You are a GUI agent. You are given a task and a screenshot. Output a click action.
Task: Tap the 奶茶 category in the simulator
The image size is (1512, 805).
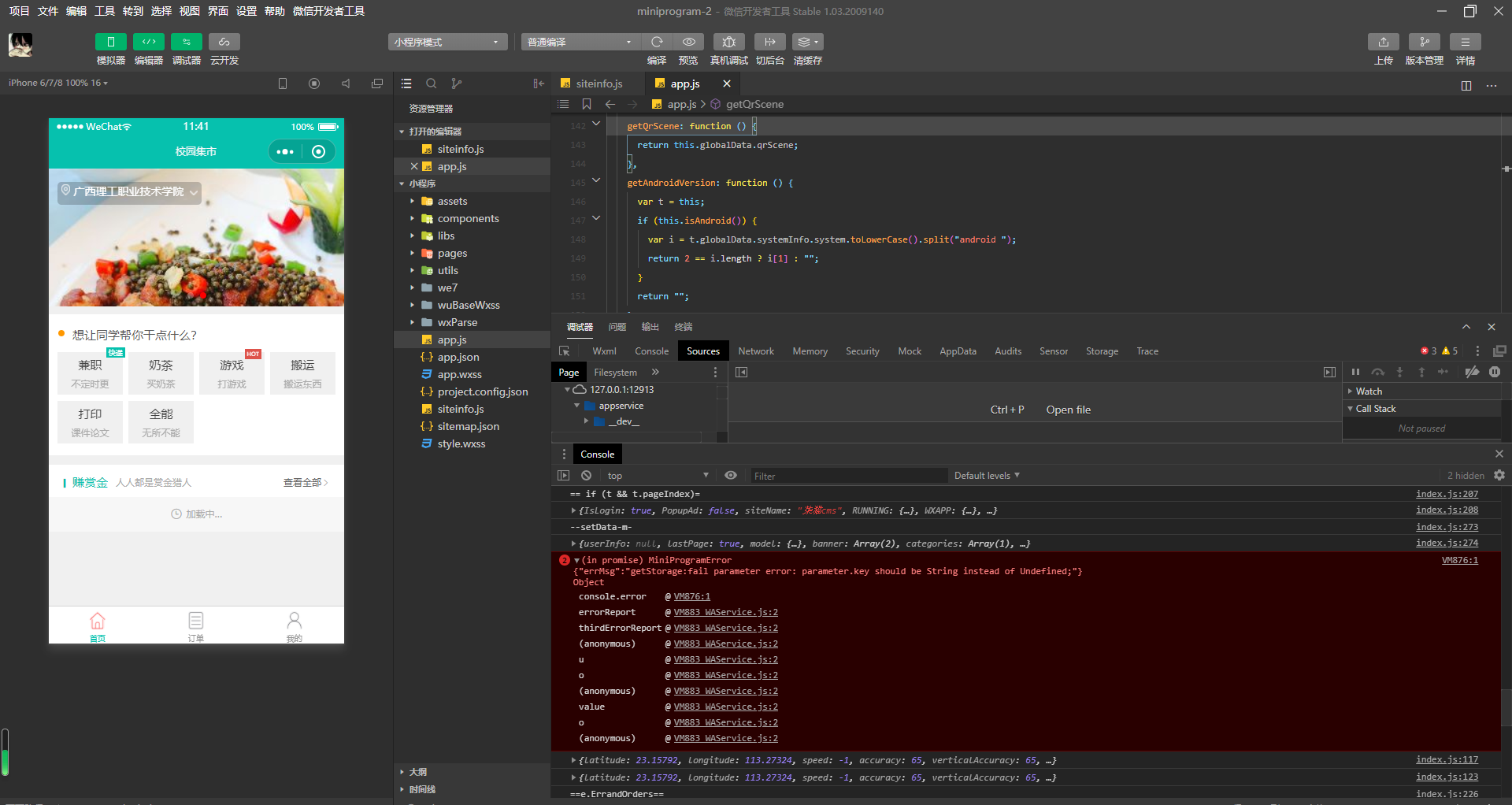click(x=161, y=373)
